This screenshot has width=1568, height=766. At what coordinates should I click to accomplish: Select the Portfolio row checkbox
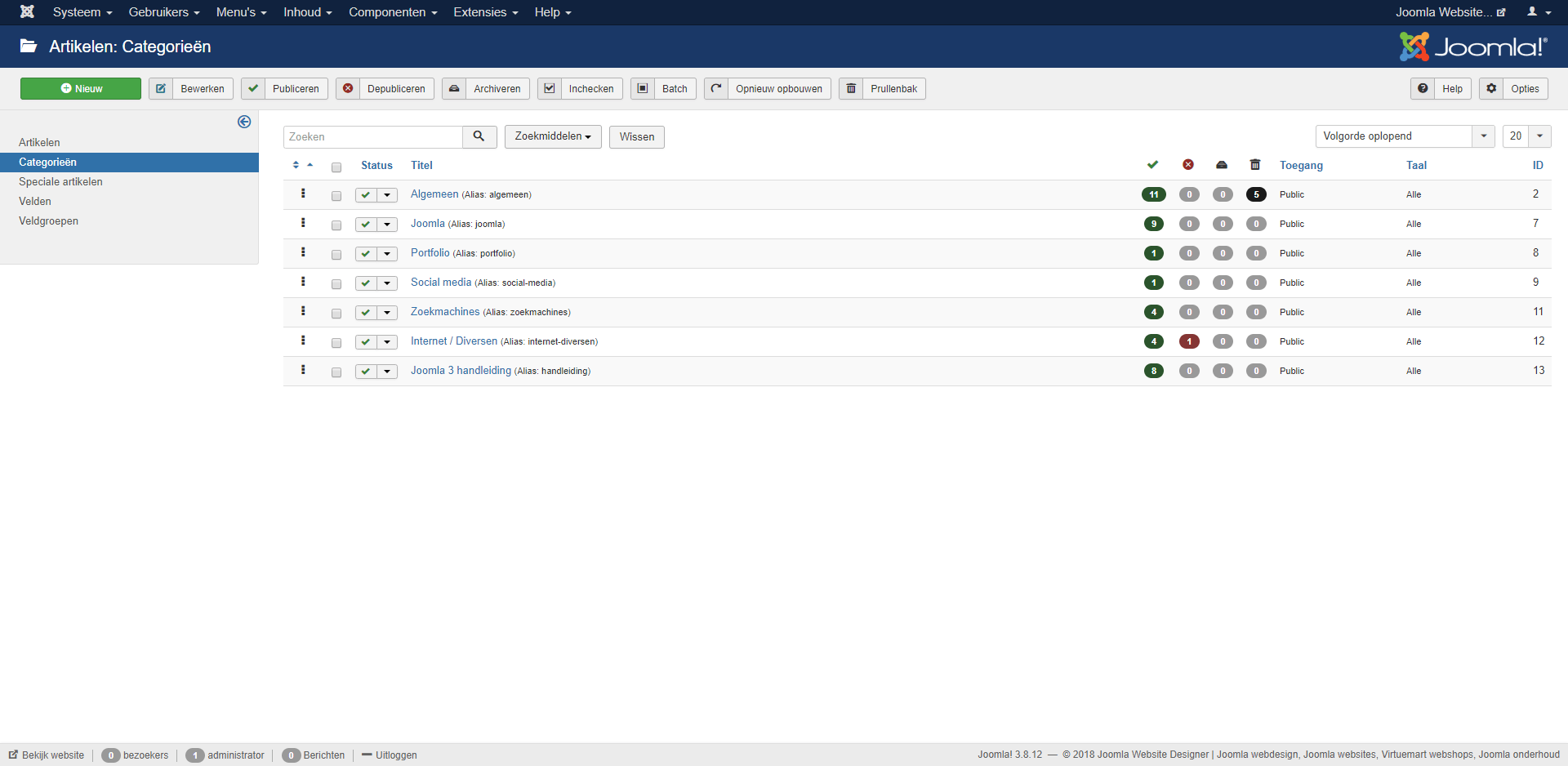pyautogui.click(x=336, y=254)
